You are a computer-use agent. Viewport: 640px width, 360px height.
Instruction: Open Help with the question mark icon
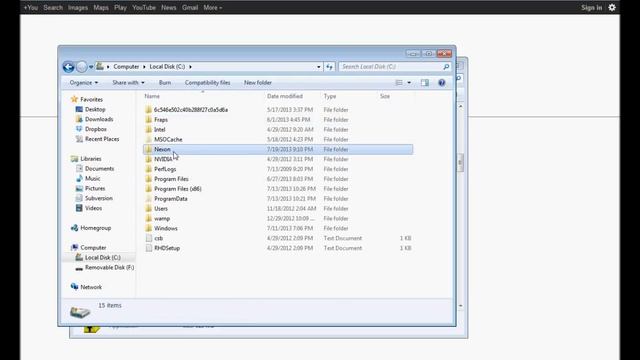coord(442,82)
